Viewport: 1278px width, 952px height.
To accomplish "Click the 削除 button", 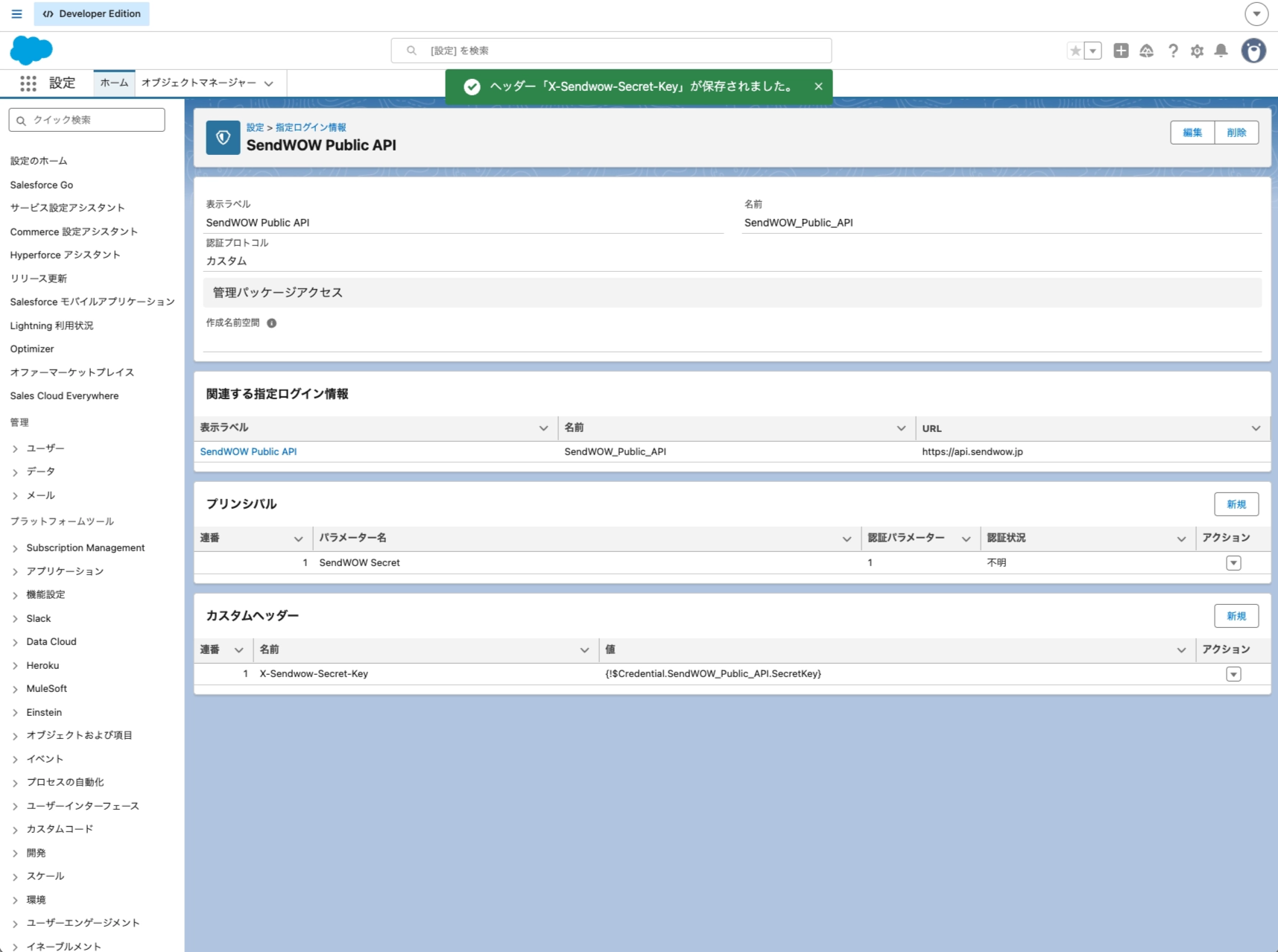I will (x=1236, y=133).
